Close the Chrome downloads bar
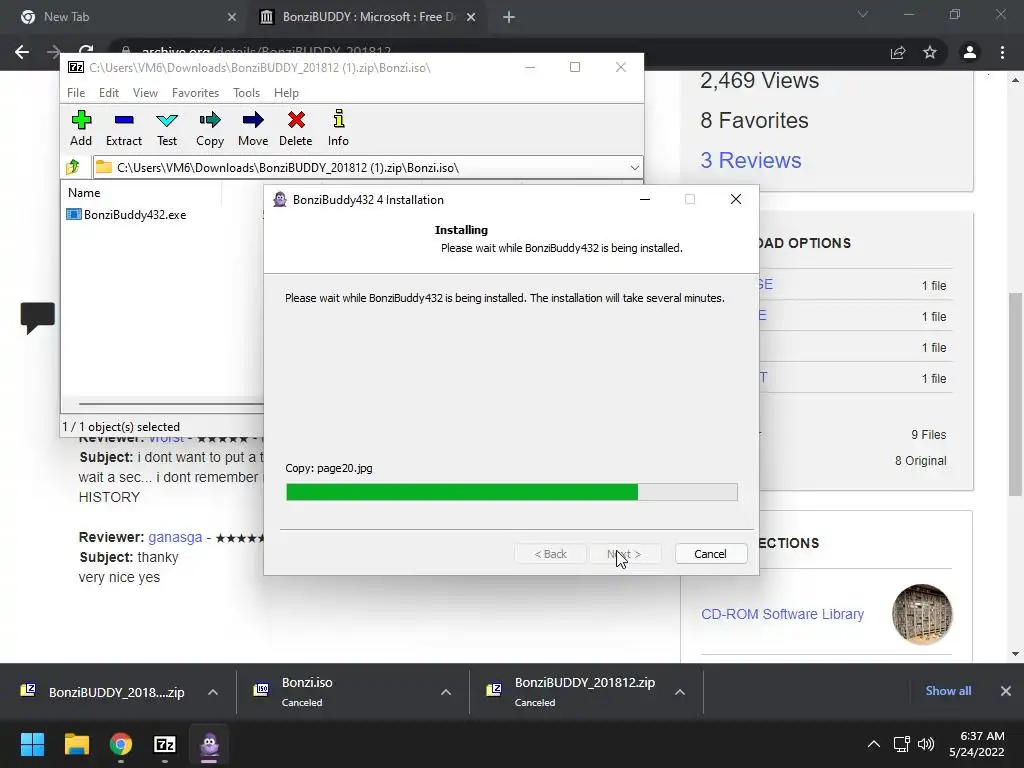Screen dimensions: 1024x768 click(1006, 691)
